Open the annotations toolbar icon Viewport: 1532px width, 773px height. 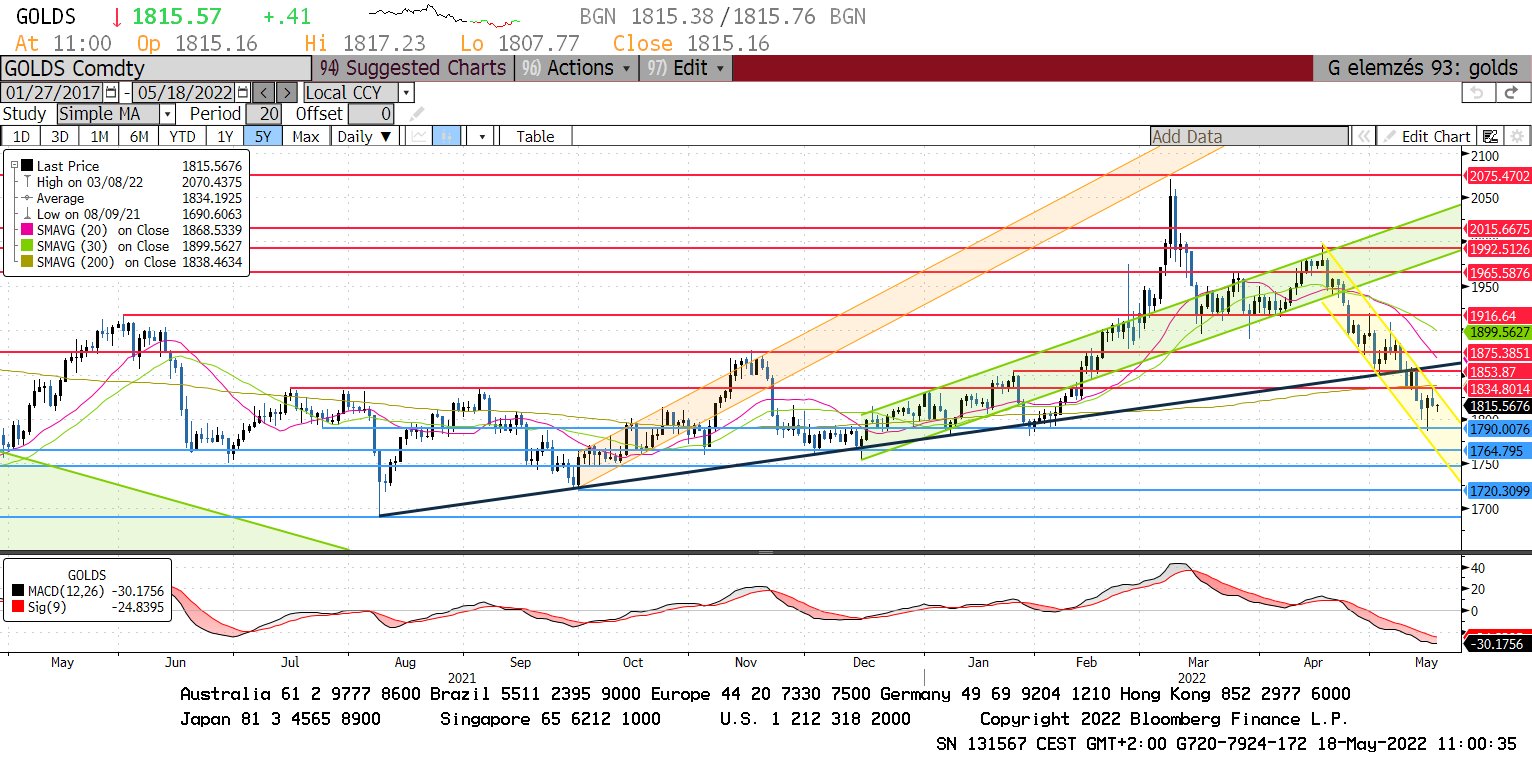pyautogui.click(x=1490, y=137)
